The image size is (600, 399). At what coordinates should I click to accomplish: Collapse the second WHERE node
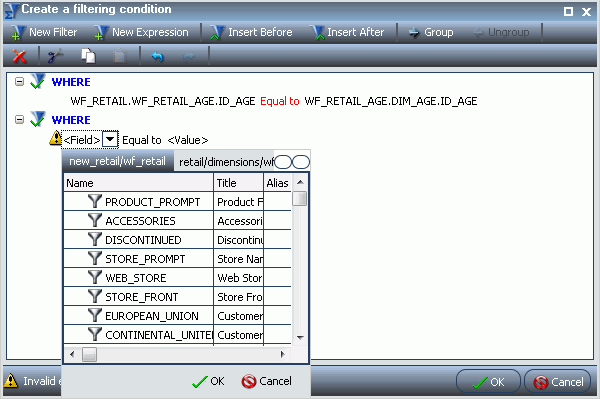click(x=19, y=120)
